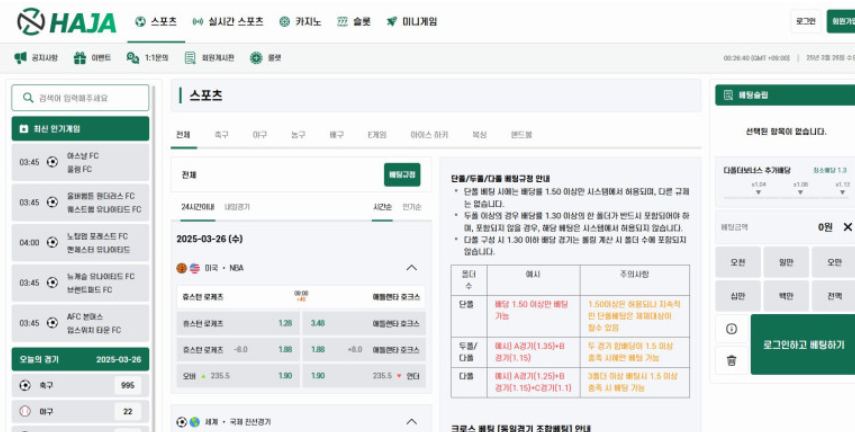Viewport: 855px width, 432px height.
Task: Open the 공지사항 megaphone icon
Action: pyautogui.click(x=21, y=58)
